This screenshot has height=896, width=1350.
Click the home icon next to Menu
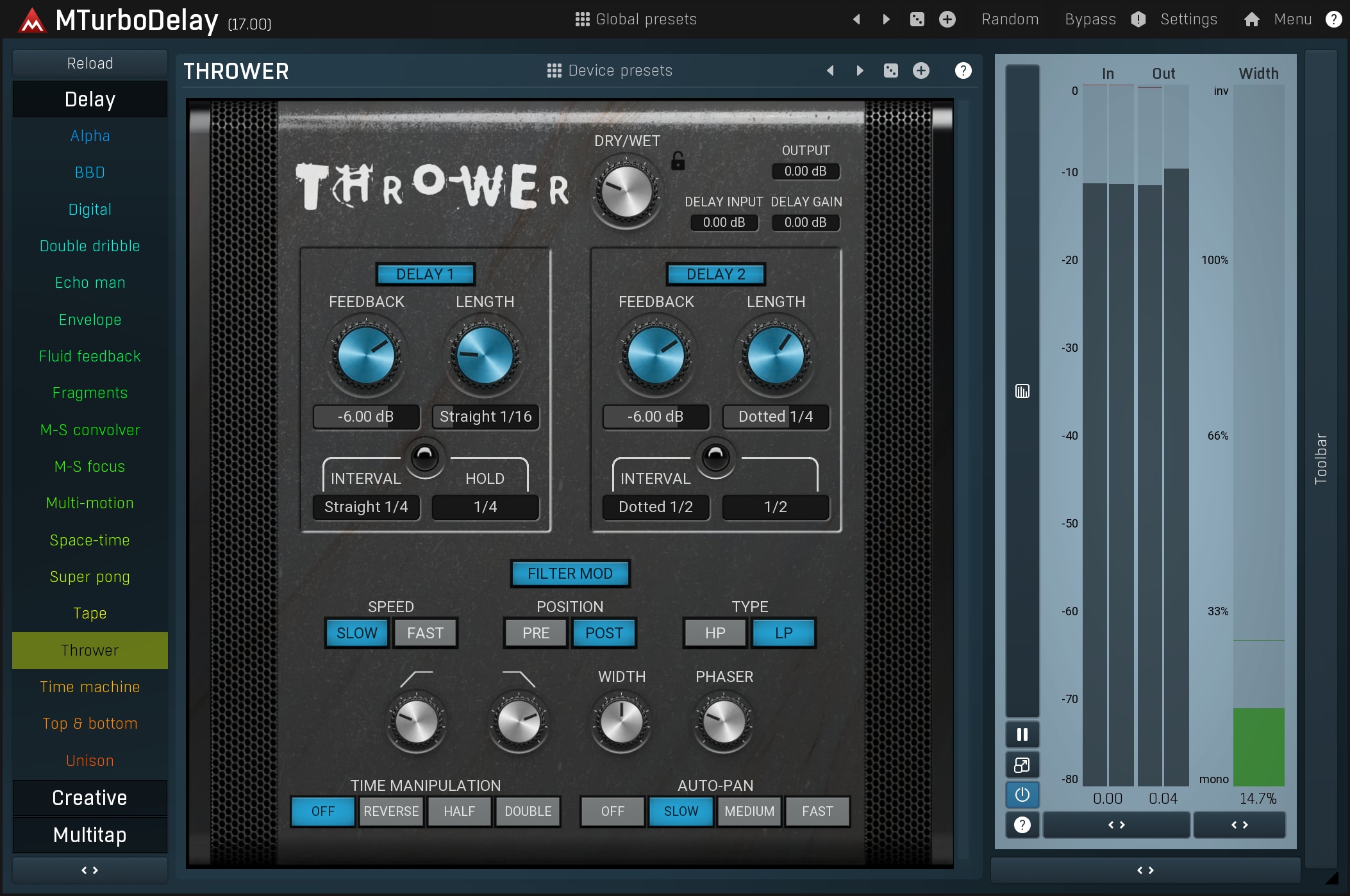pyautogui.click(x=1251, y=19)
